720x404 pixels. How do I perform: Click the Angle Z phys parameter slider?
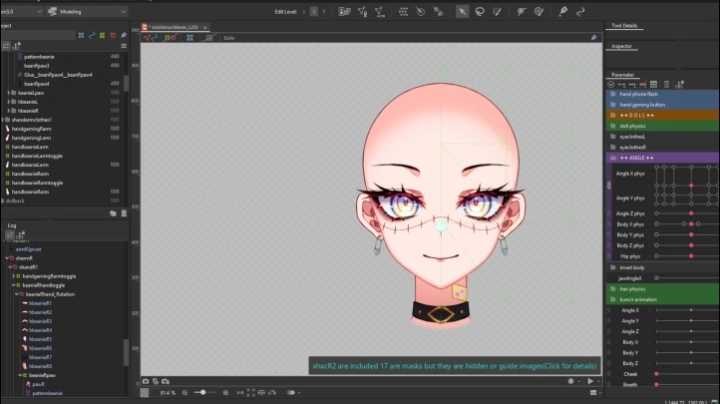(687, 213)
